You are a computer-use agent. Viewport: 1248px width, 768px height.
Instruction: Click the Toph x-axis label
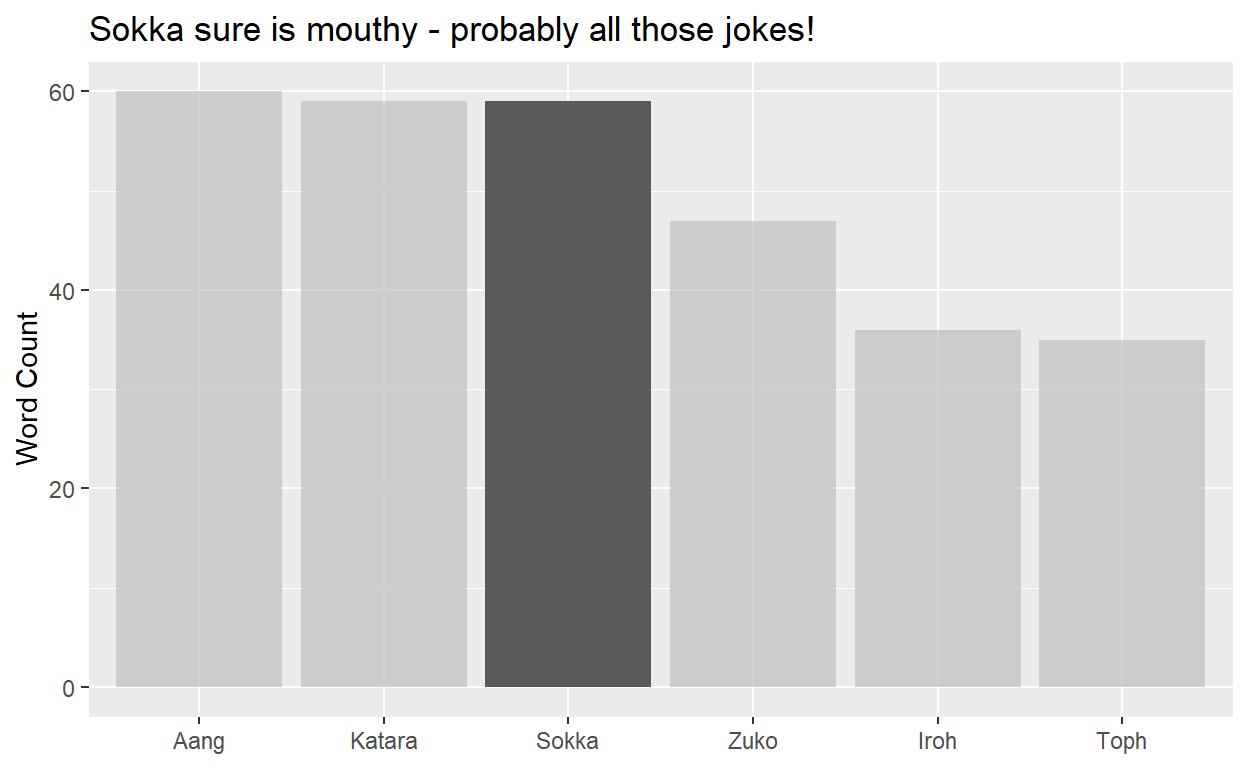pyautogui.click(x=1122, y=742)
